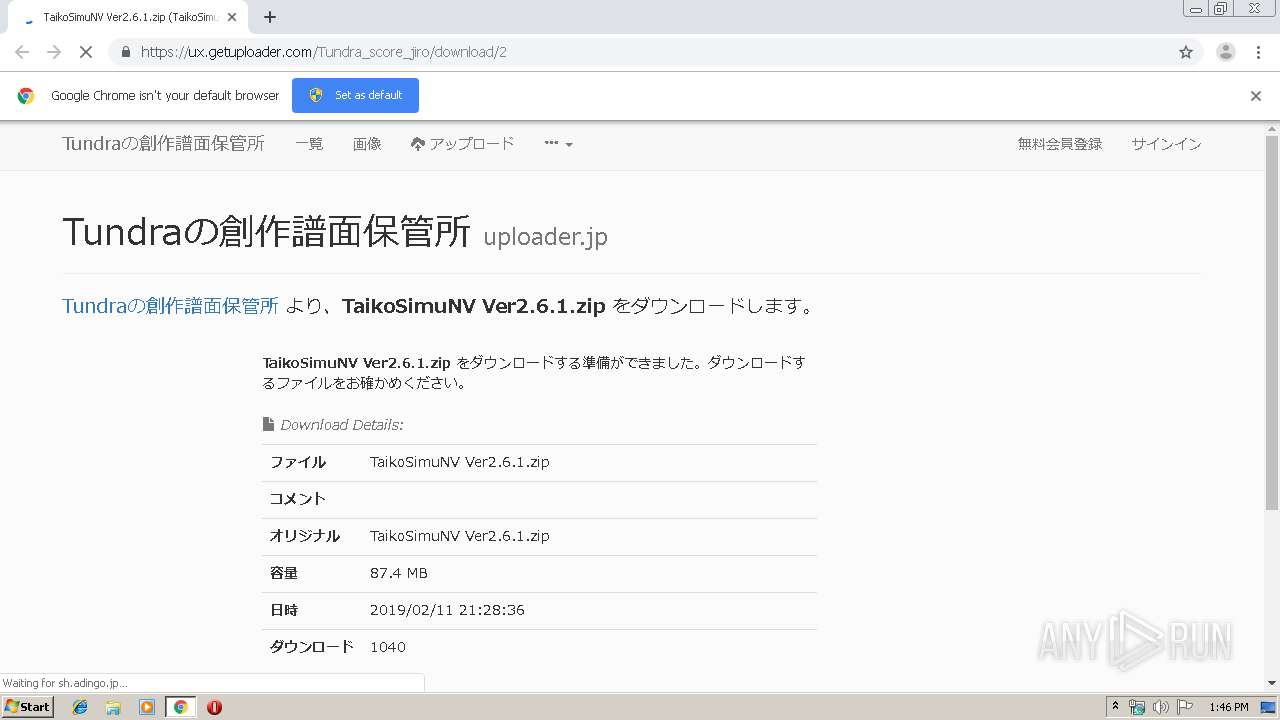This screenshot has width=1280, height=720.
Task: Click the 2019/02/11 21:28:36 date value
Action: pos(447,610)
